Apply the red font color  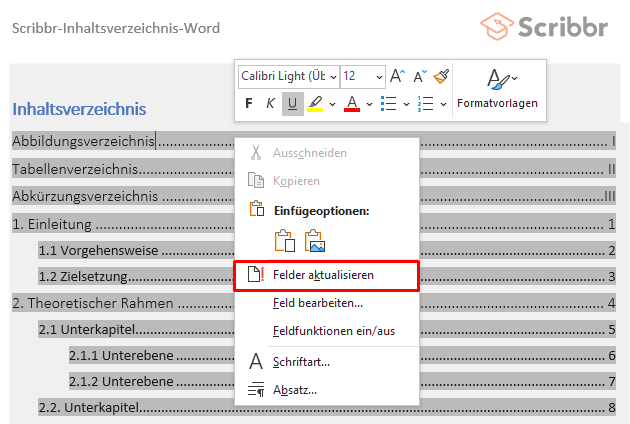(x=351, y=103)
